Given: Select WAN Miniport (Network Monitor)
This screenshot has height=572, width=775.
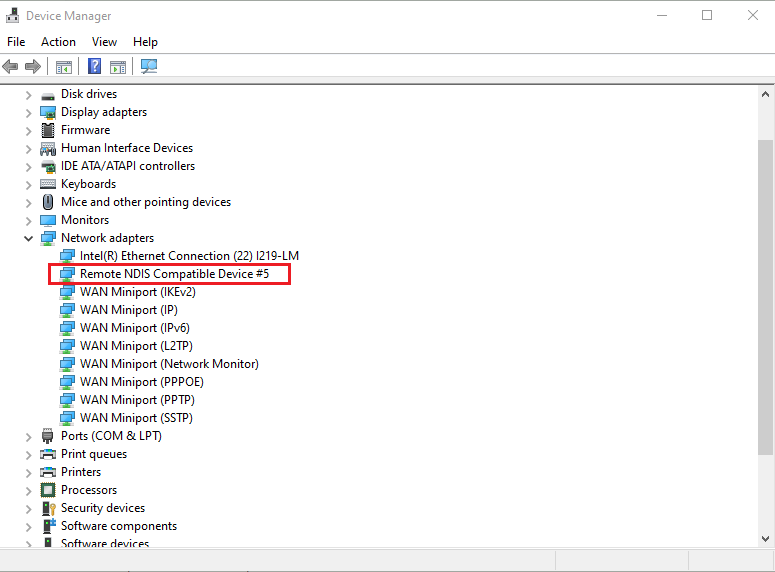Looking at the screenshot, I should 170,364.
